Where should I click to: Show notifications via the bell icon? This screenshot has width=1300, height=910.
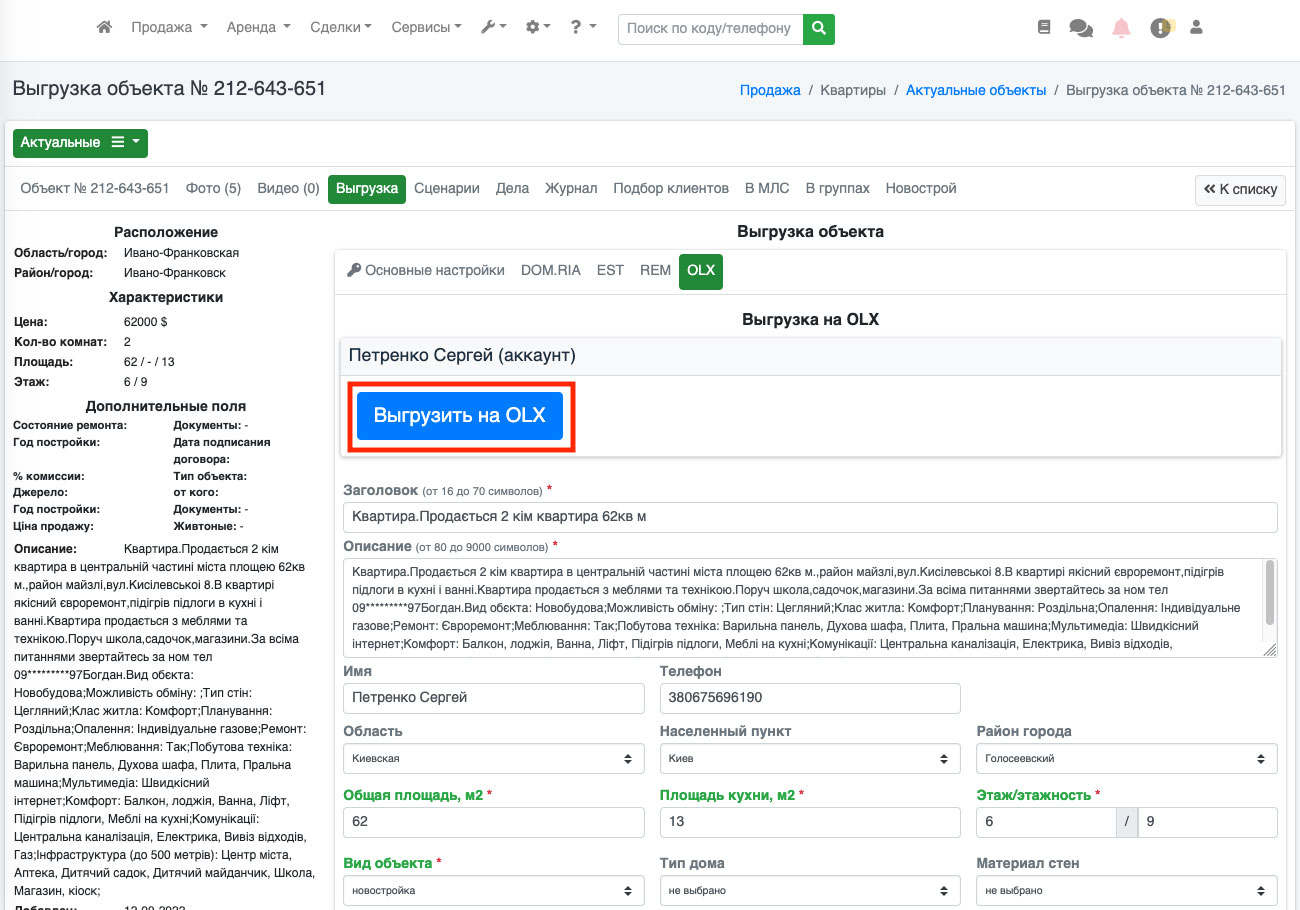coord(1121,28)
